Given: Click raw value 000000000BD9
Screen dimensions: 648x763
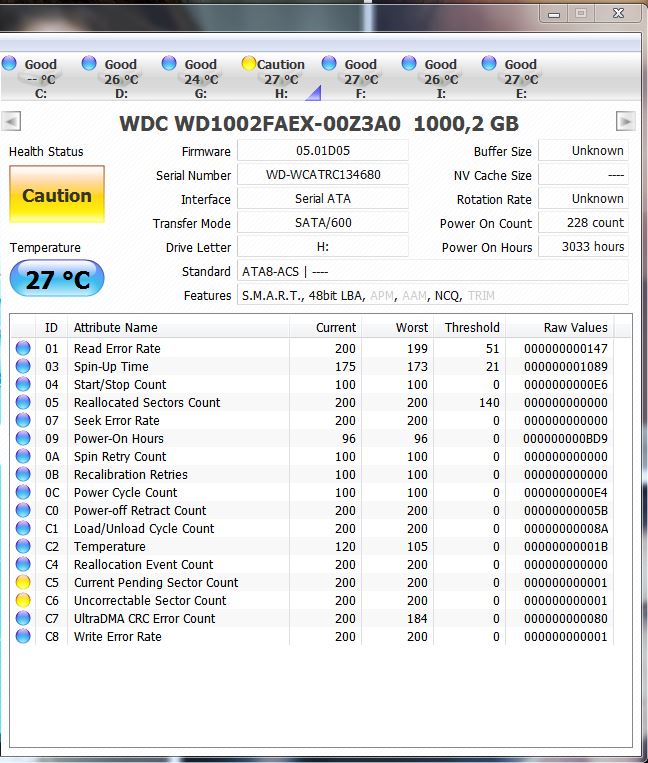Looking at the screenshot, I should (565, 438).
